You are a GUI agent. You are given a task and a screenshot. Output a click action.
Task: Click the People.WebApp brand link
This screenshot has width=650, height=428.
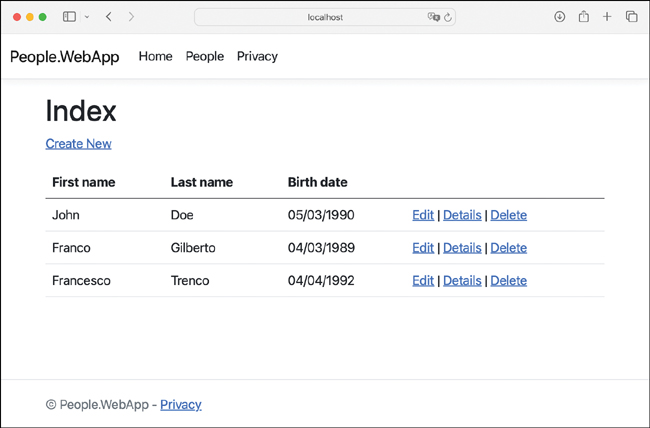(x=64, y=56)
